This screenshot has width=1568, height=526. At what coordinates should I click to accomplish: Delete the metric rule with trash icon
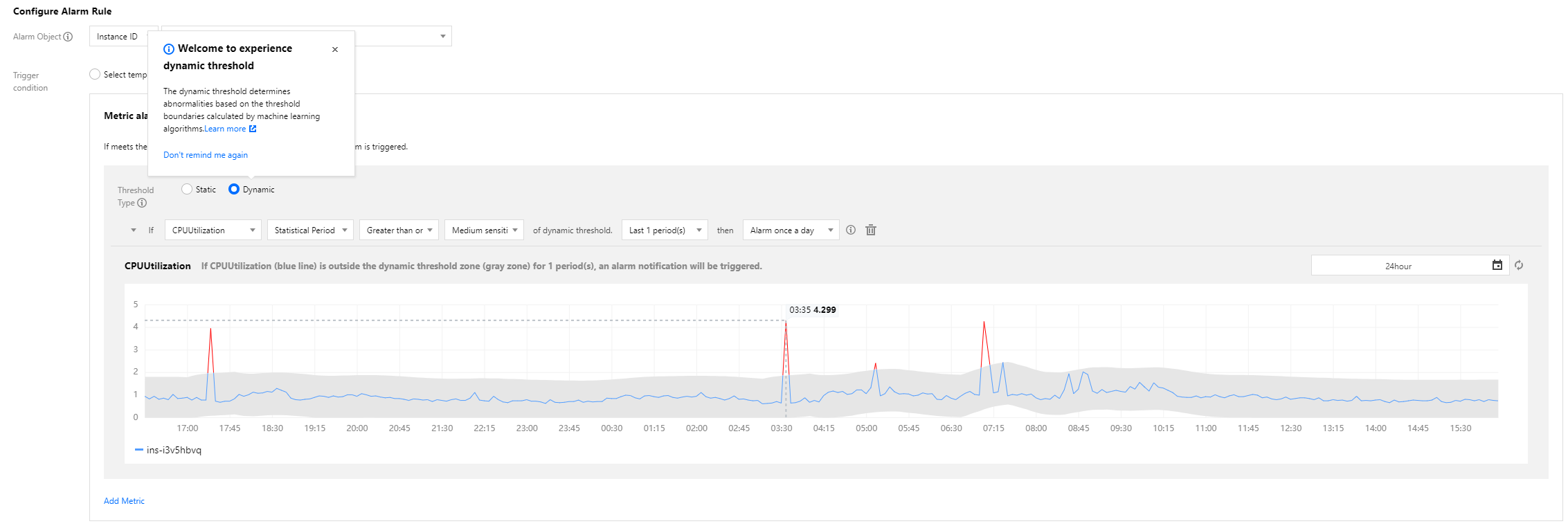tap(871, 230)
